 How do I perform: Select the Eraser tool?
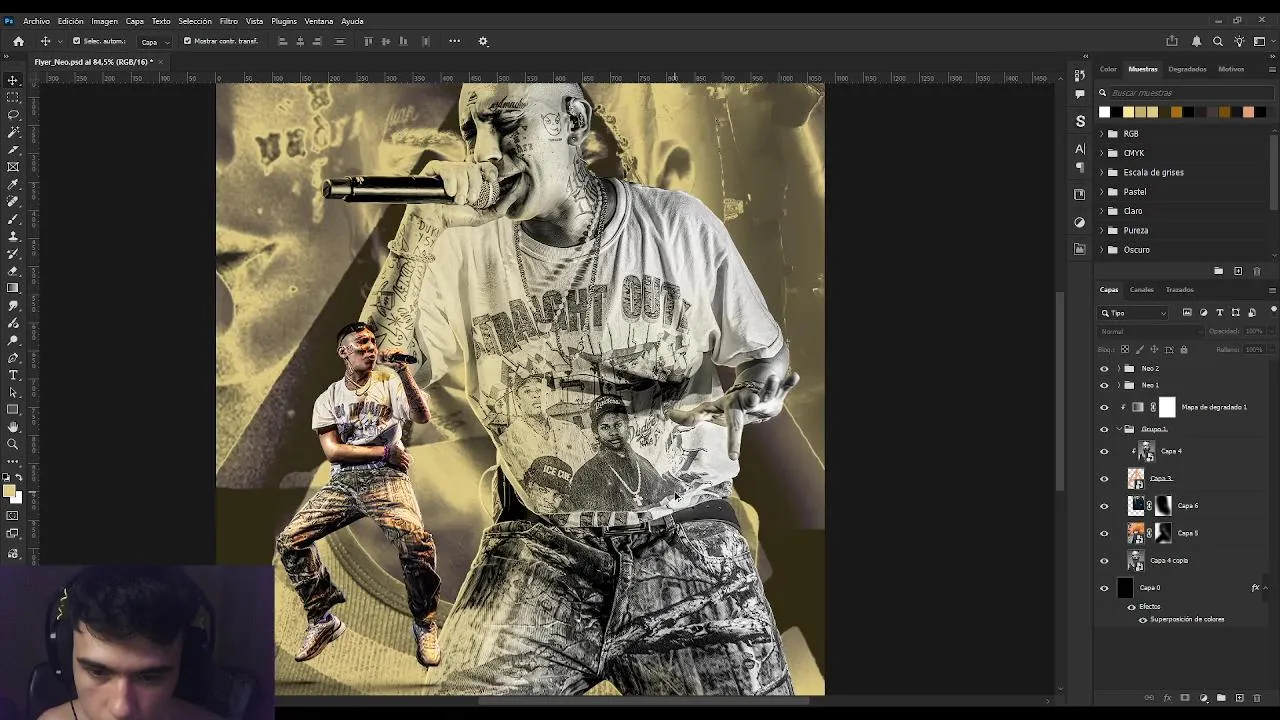click(x=13, y=271)
